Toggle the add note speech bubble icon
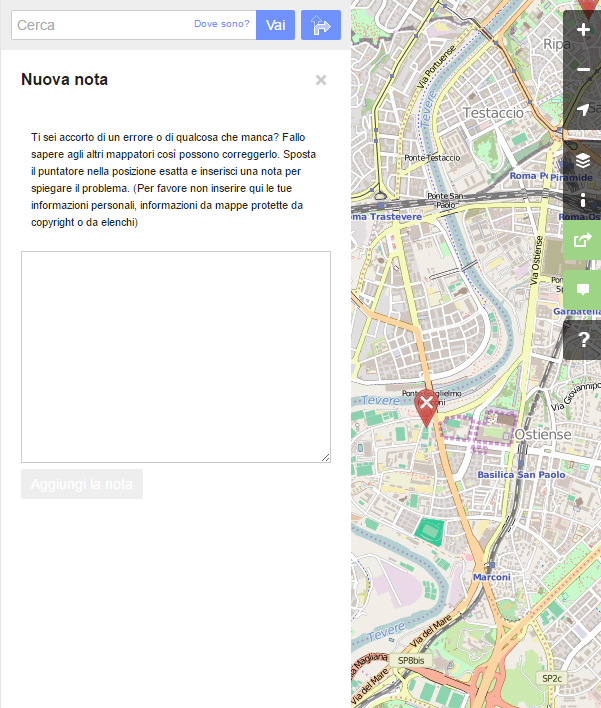The width and height of the screenshot is (601, 708). click(583, 289)
